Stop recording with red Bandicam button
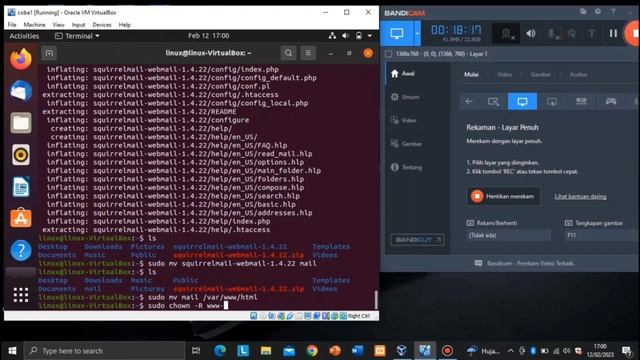 tap(633, 34)
